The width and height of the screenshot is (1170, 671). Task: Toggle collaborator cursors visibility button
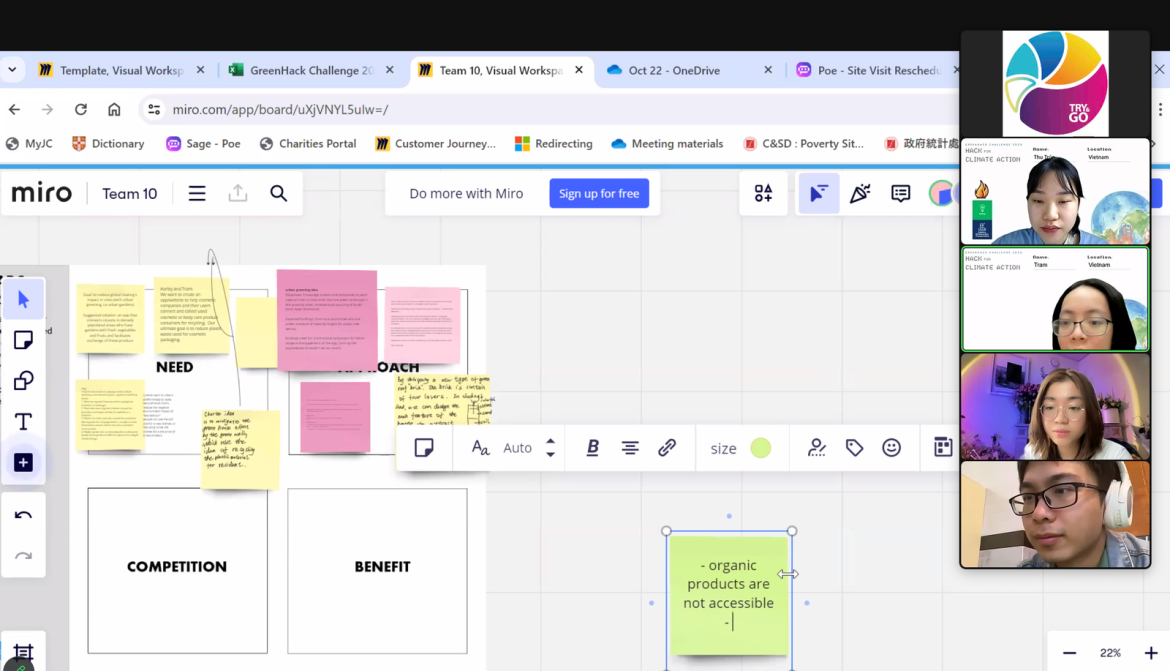pyautogui.click(x=818, y=194)
